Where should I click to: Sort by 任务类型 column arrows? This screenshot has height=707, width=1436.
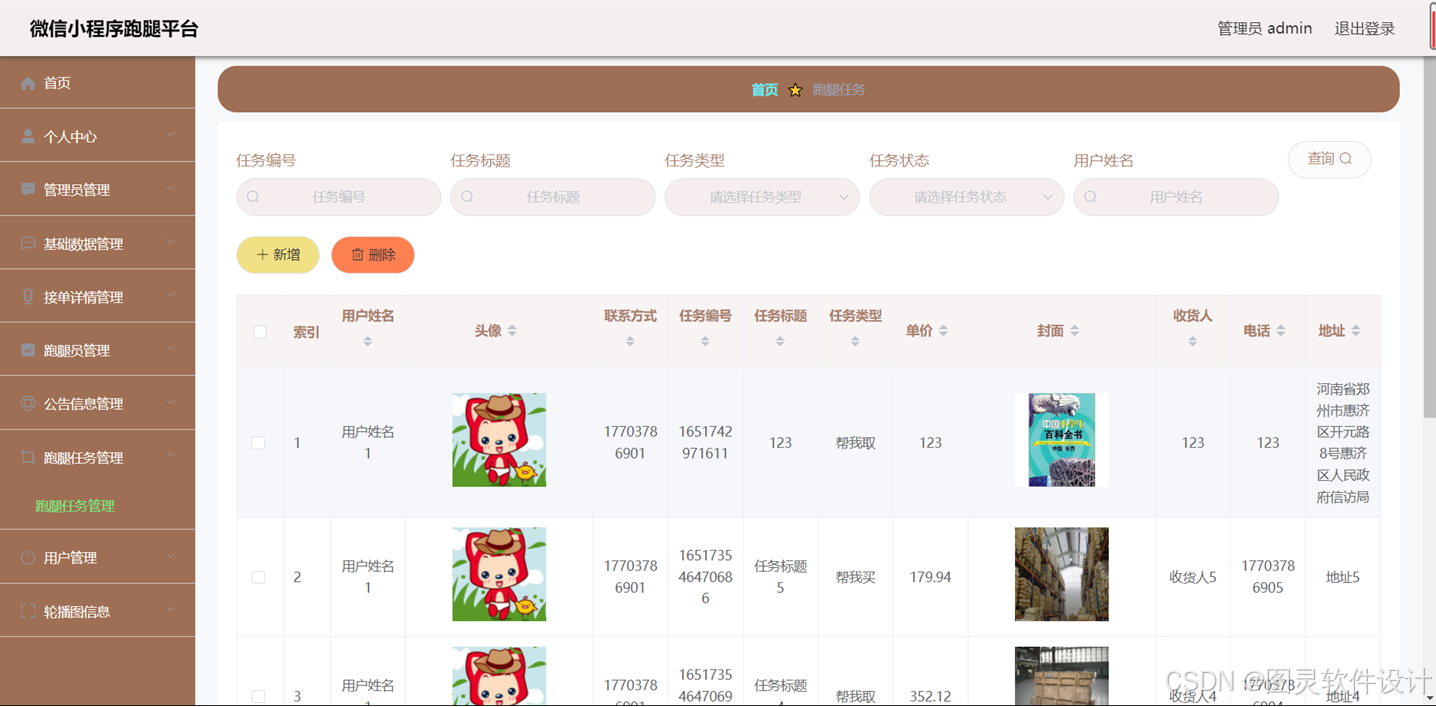[855, 341]
